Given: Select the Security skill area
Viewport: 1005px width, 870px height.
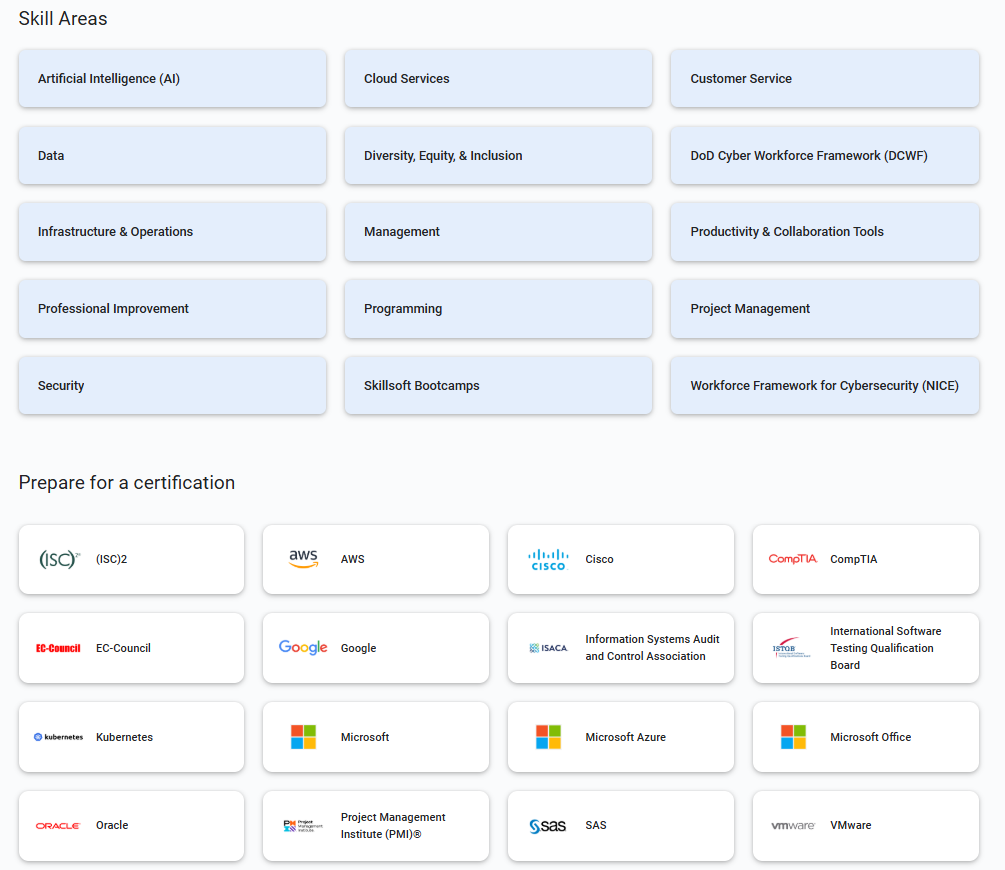Looking at the screenshot, I should 172,385.
